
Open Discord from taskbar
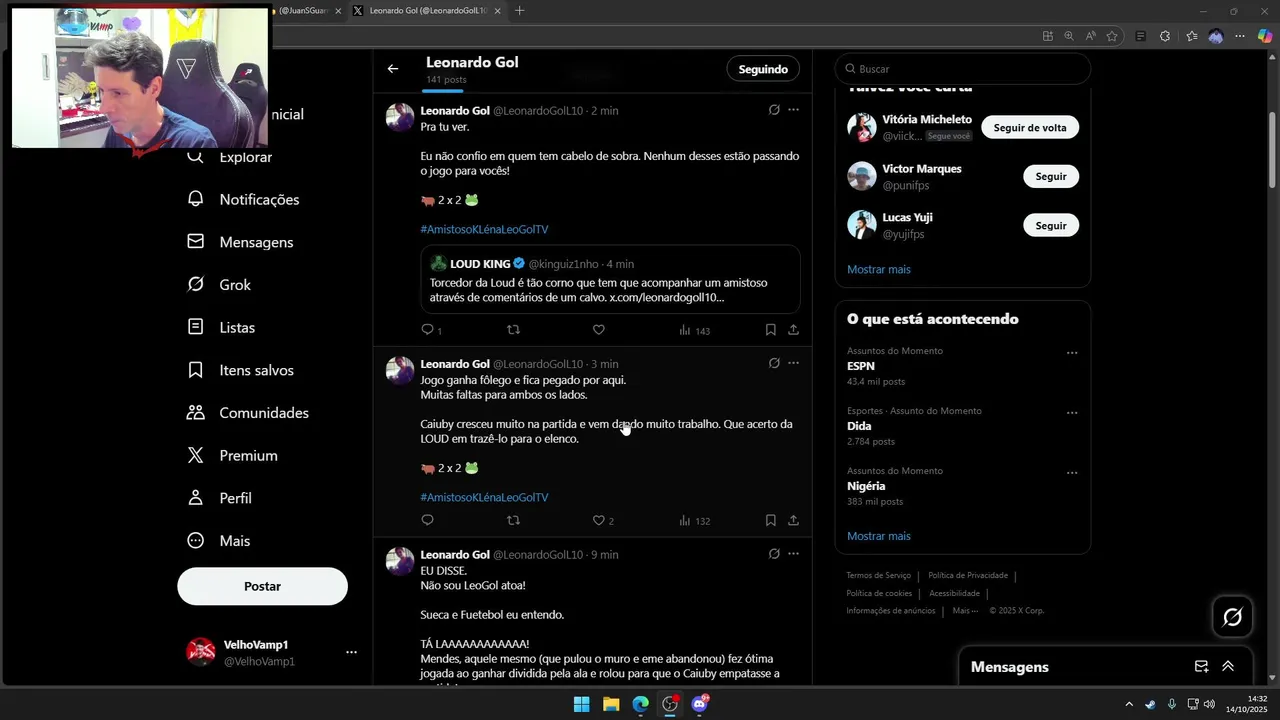(700, 704)
